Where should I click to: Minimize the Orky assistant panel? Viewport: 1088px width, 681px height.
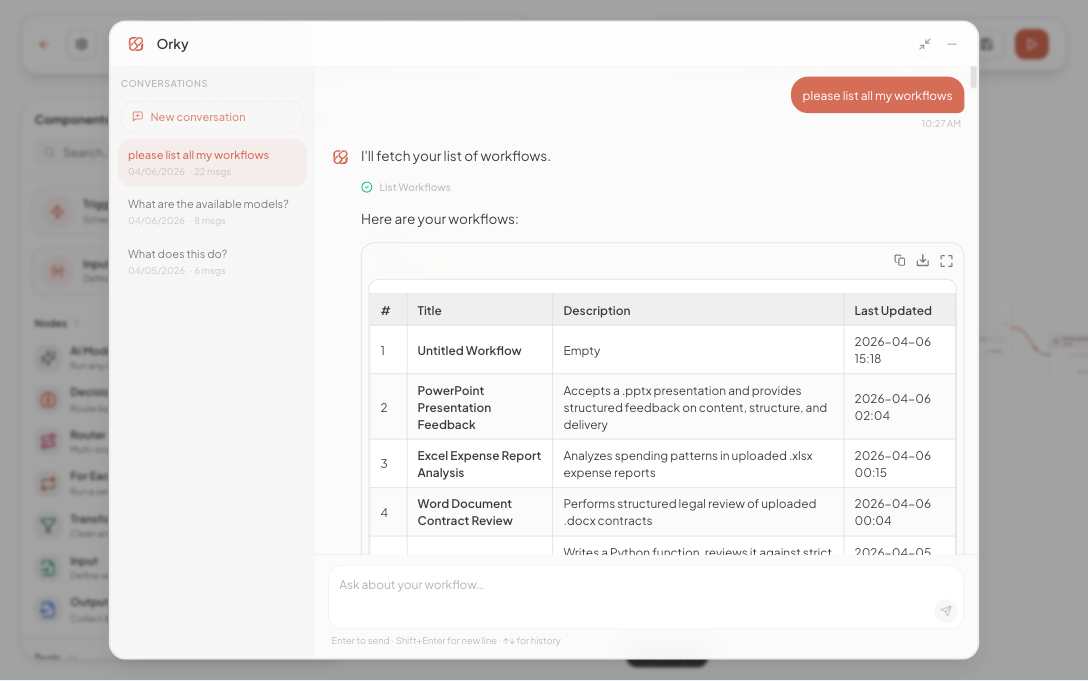[952, 44]
